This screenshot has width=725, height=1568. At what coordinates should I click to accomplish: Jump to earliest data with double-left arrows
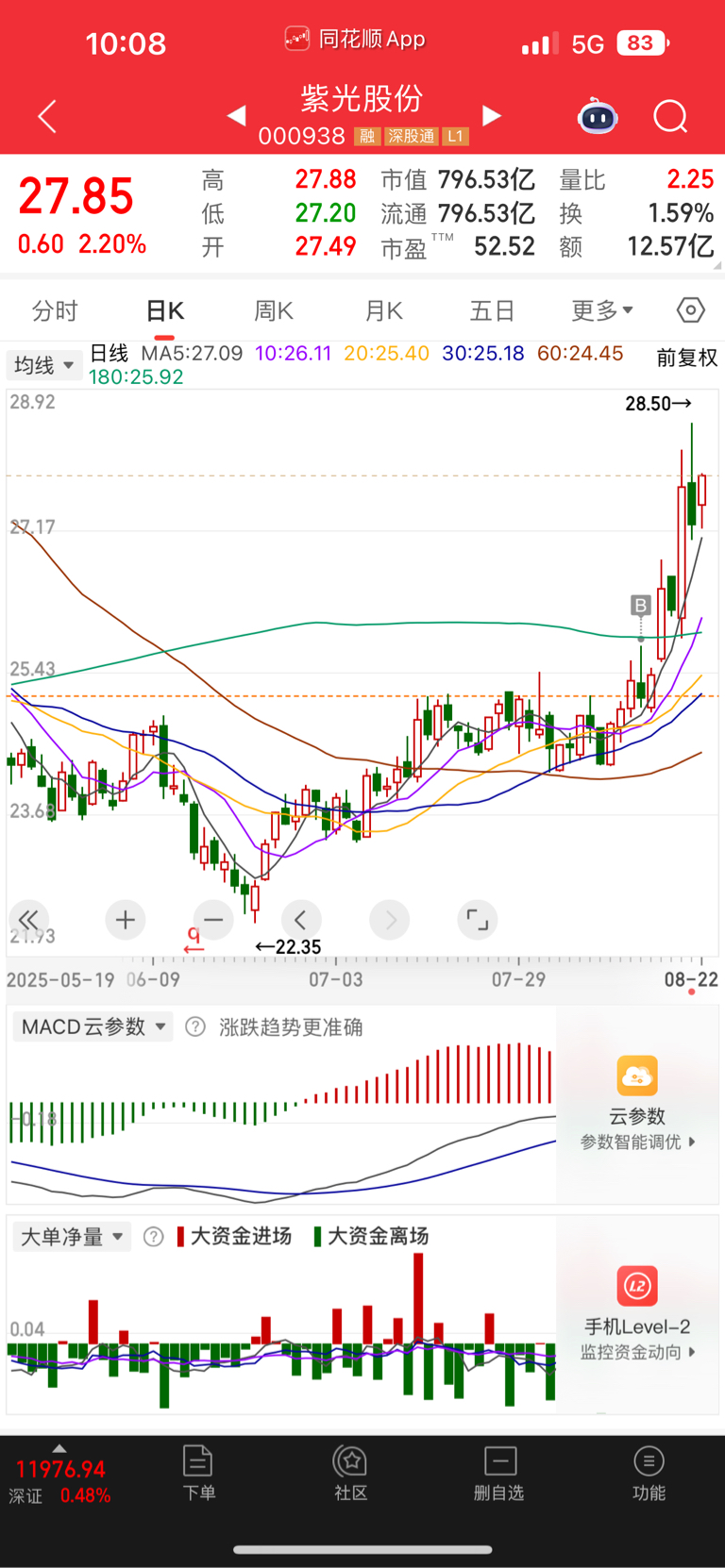(x=28, y=920)
